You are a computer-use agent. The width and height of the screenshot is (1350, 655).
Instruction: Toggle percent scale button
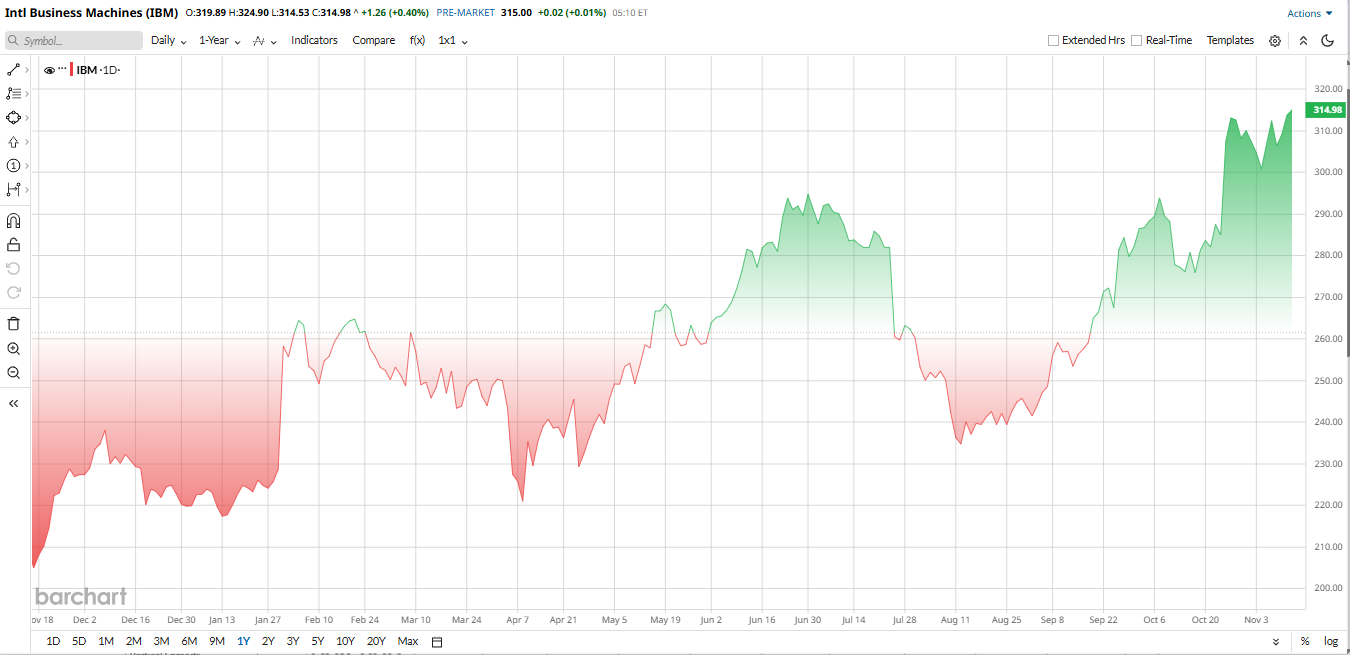tap(1305, 641)
